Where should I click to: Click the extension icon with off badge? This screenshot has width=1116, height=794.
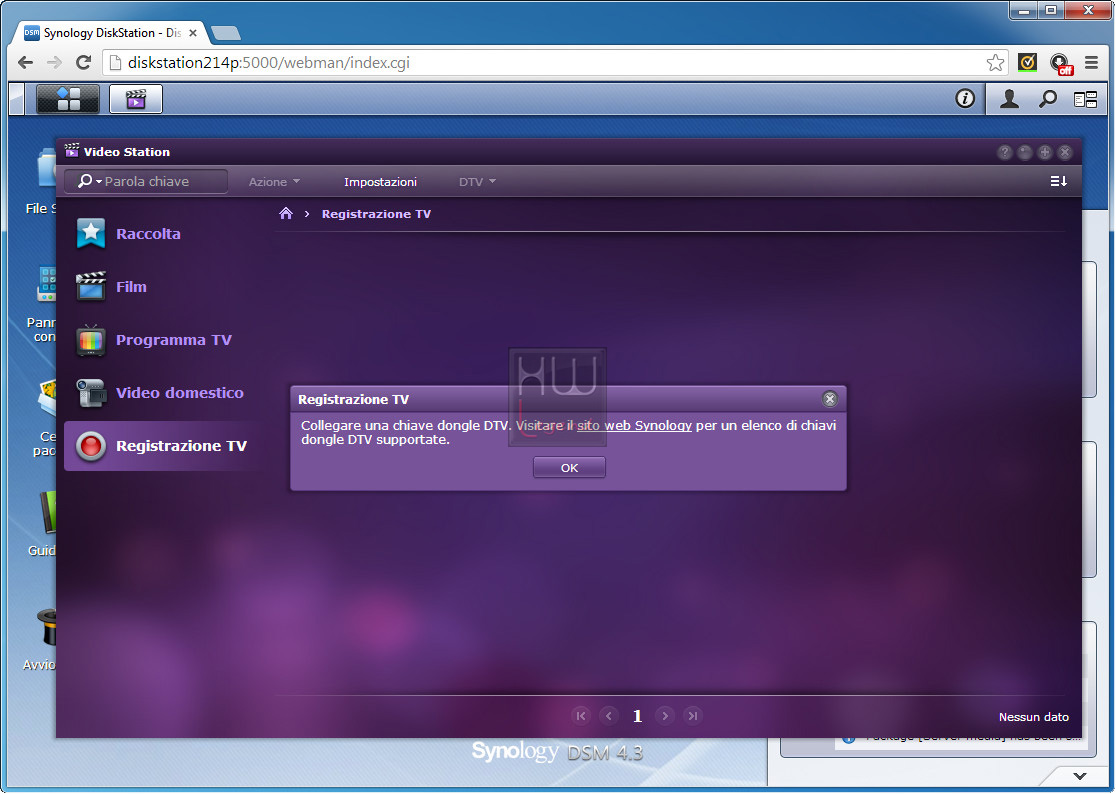(x=1060, y=63)
